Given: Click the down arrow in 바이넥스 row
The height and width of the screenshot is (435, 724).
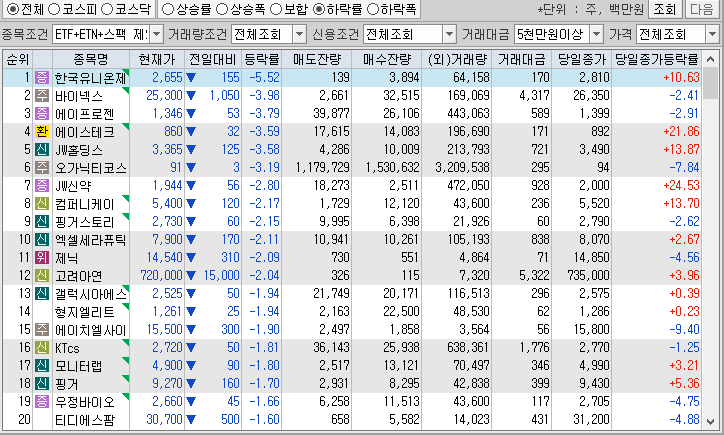Looking at the screenshot, I should (x=191, y=96).
